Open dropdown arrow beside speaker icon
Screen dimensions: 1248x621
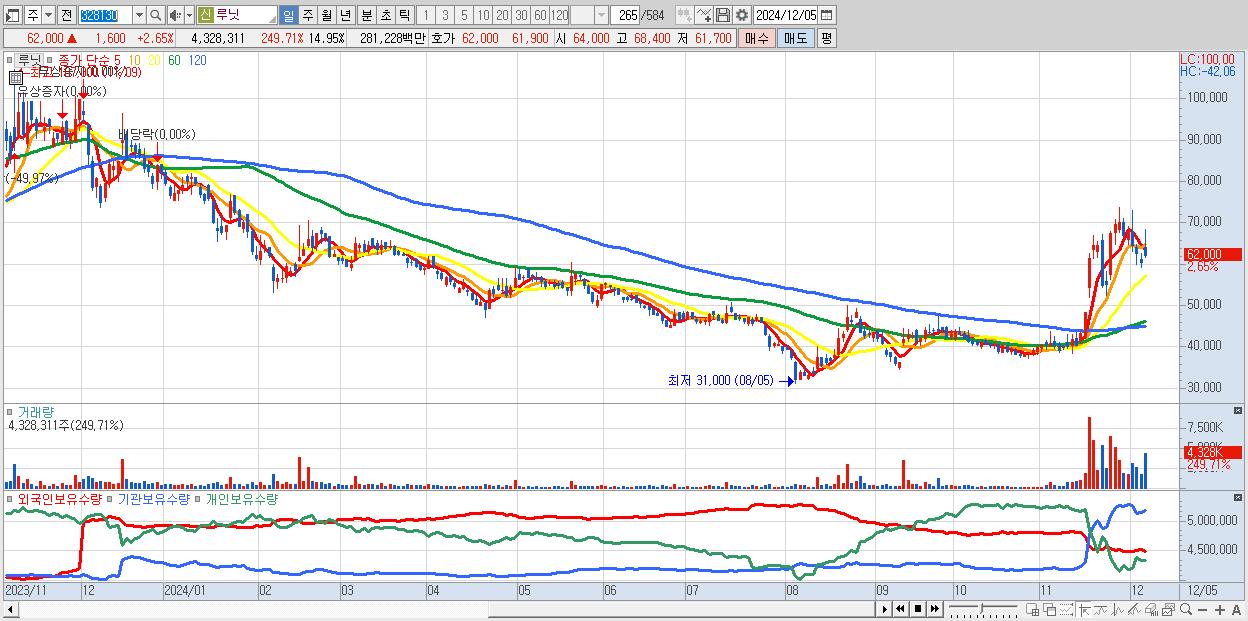189,15
